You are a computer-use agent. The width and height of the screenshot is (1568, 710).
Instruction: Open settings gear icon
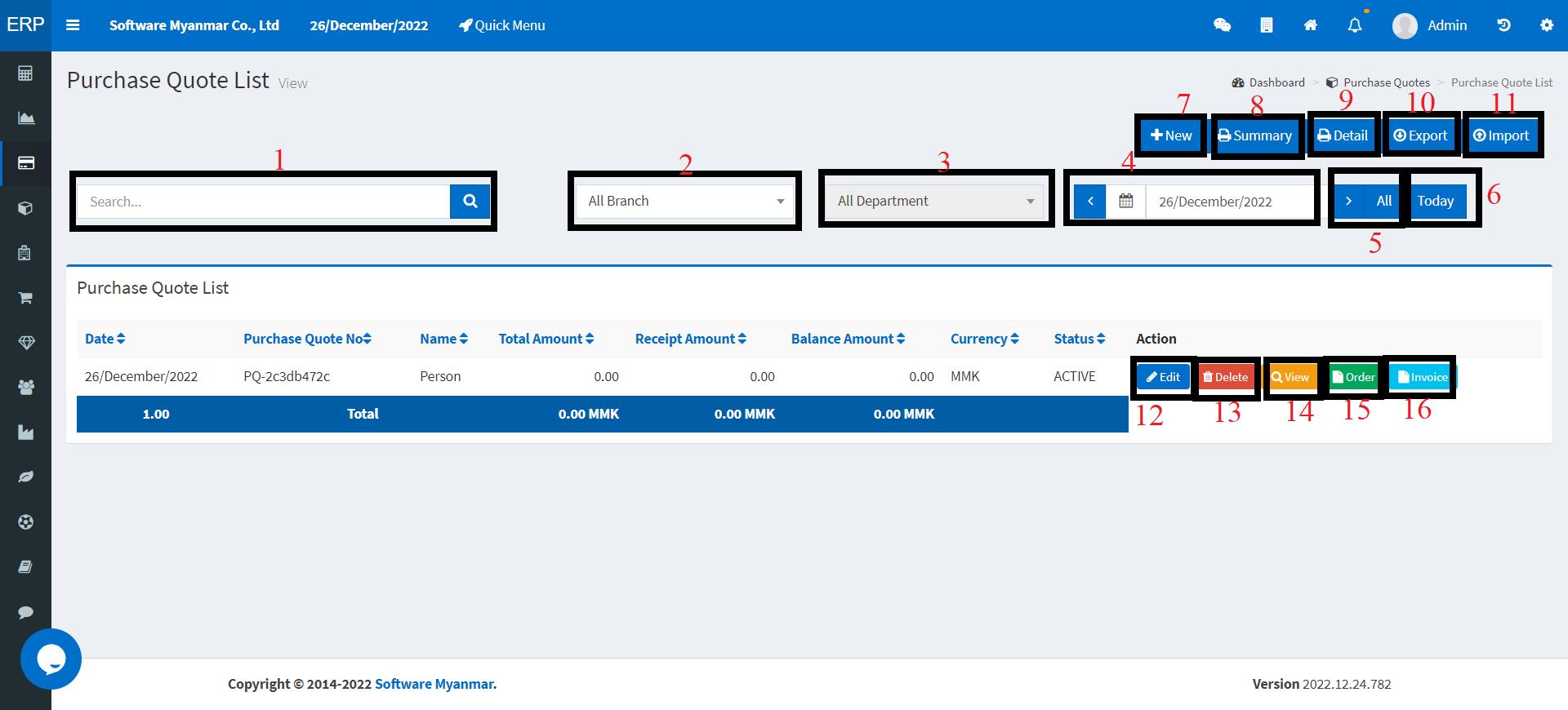pos(1546,25)
